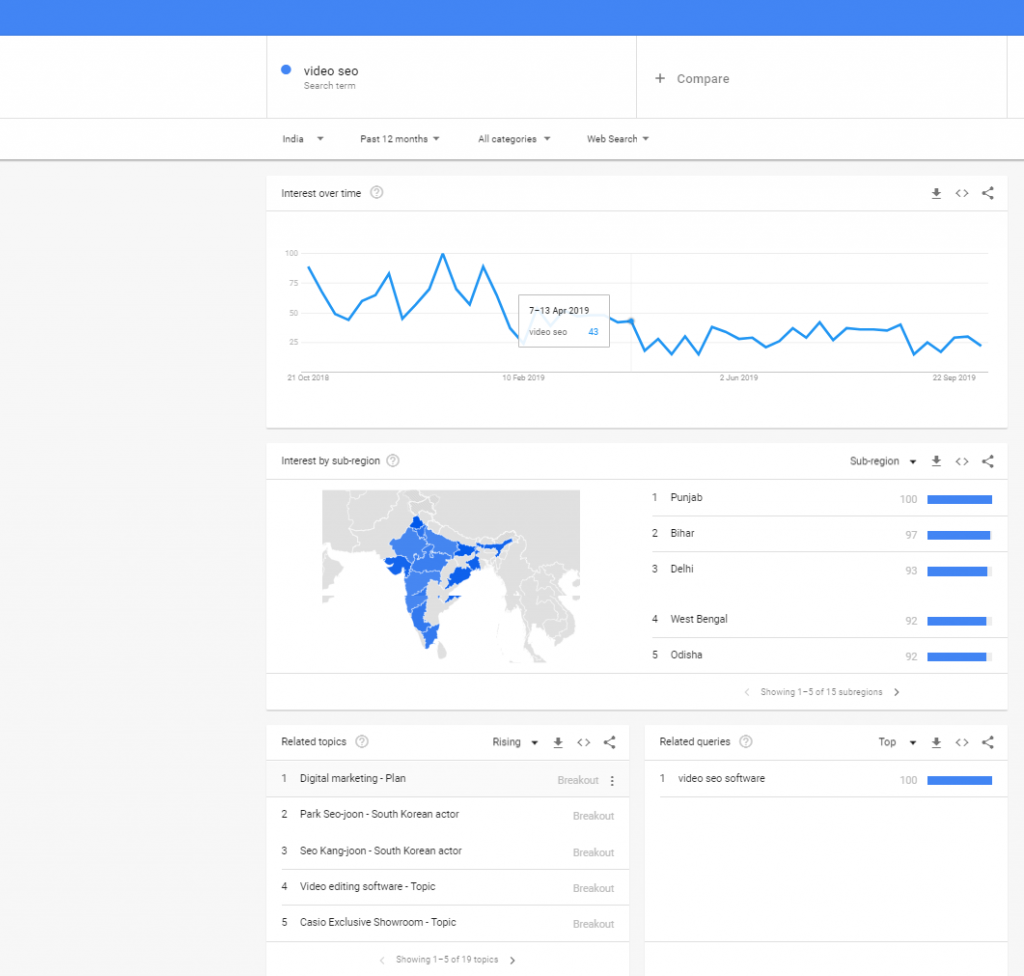Open the All categories dropdown
The width and height of the screenshot is (1024, 976).
[514, 139]
